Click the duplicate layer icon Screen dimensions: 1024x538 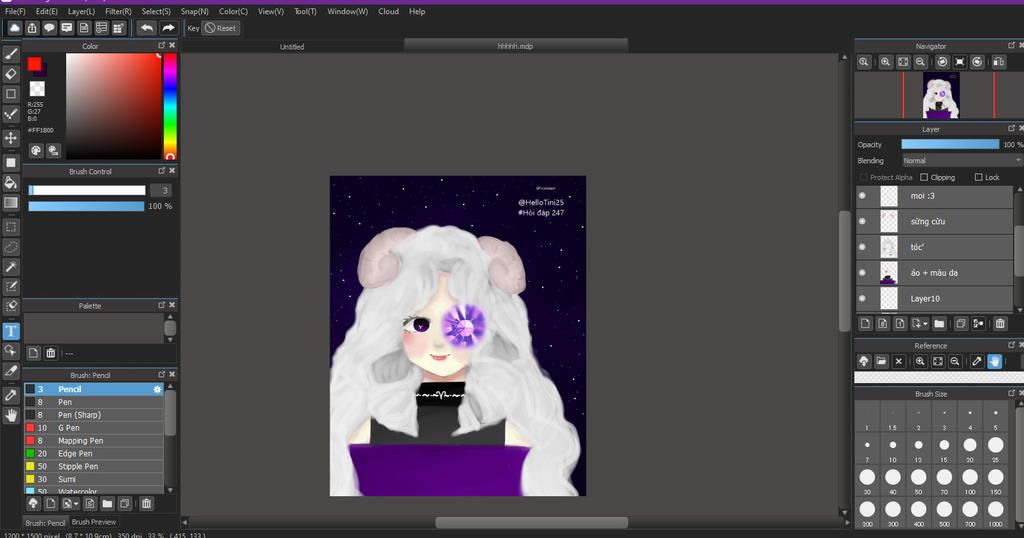tap(961, 323)
